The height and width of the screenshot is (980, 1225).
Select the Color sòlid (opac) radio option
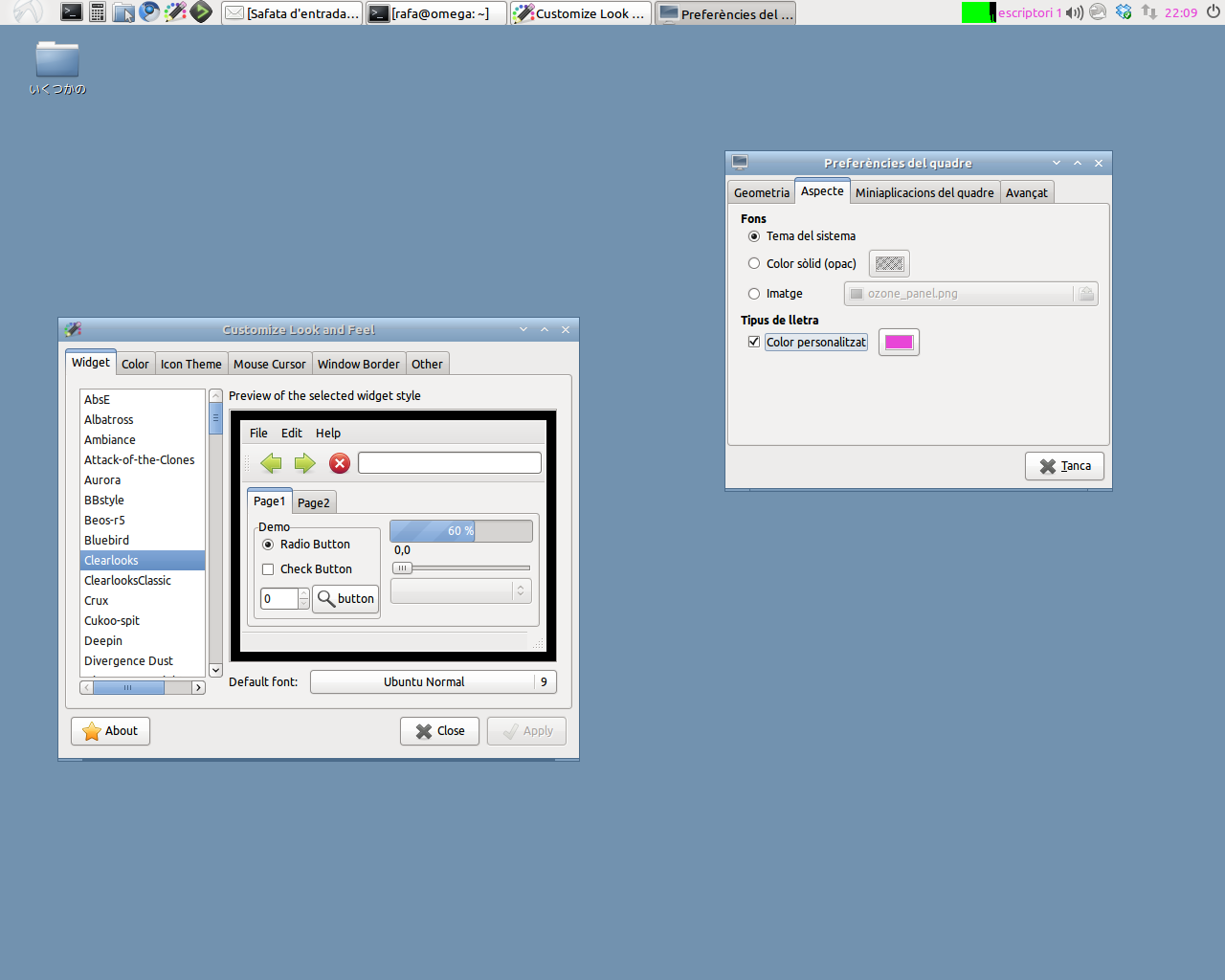click(754, 263)
